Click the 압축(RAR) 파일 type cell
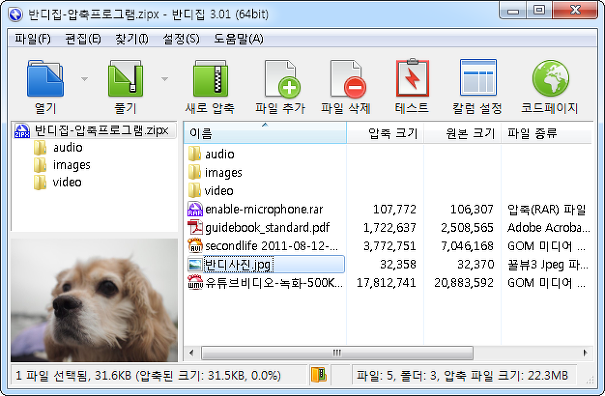605x396 pixels. 546,210
